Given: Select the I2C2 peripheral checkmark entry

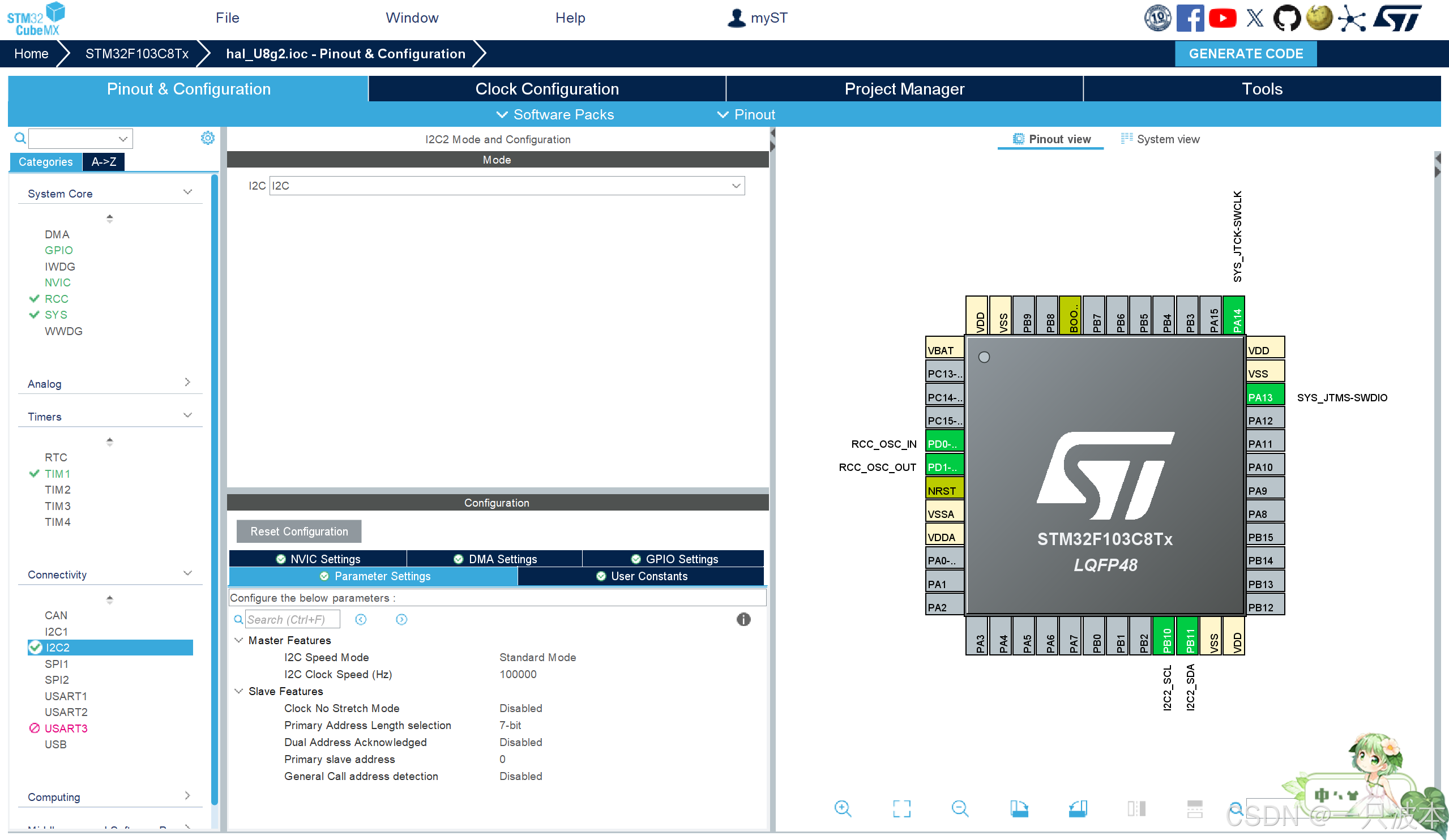Looking at the screenshot, I should click(x=58, y=648).
